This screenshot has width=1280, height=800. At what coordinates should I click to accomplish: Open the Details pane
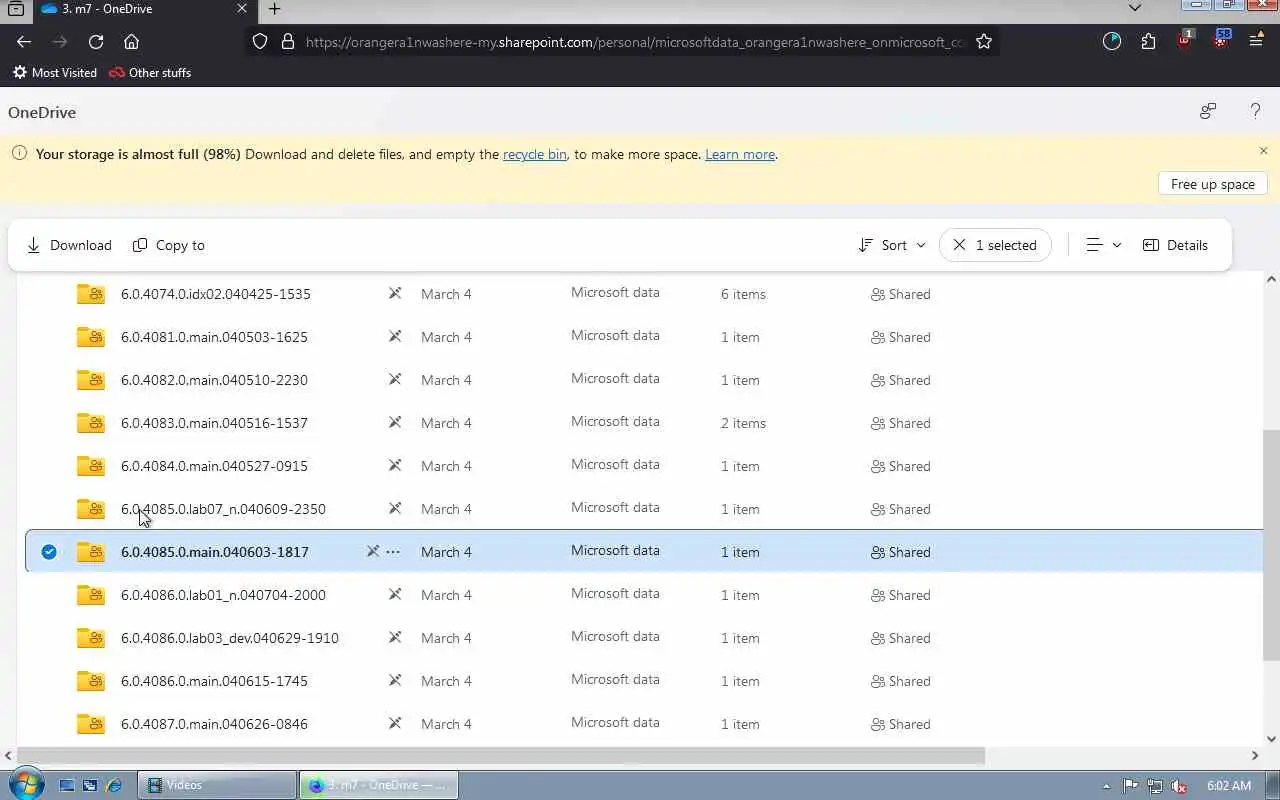(1175, 245)
